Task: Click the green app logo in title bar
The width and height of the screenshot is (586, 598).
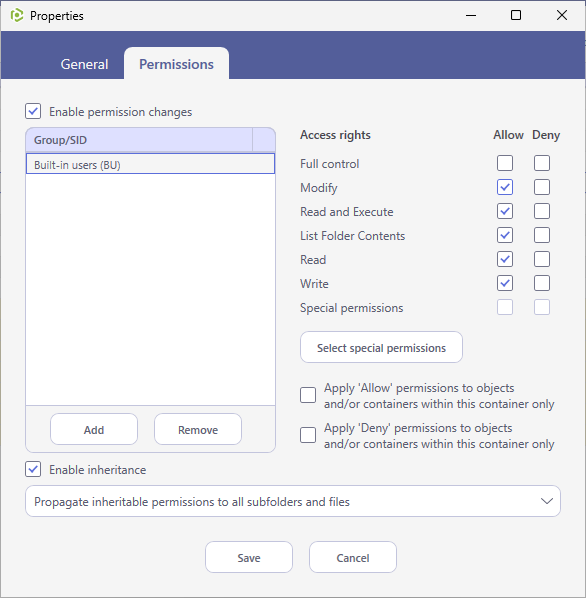Action: coord(17,16)
